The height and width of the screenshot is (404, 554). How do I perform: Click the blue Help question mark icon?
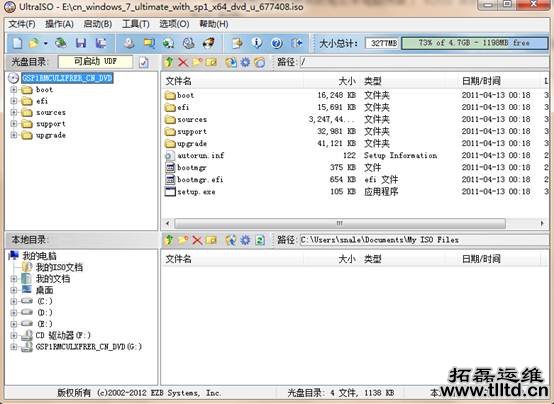pos(277,43)
